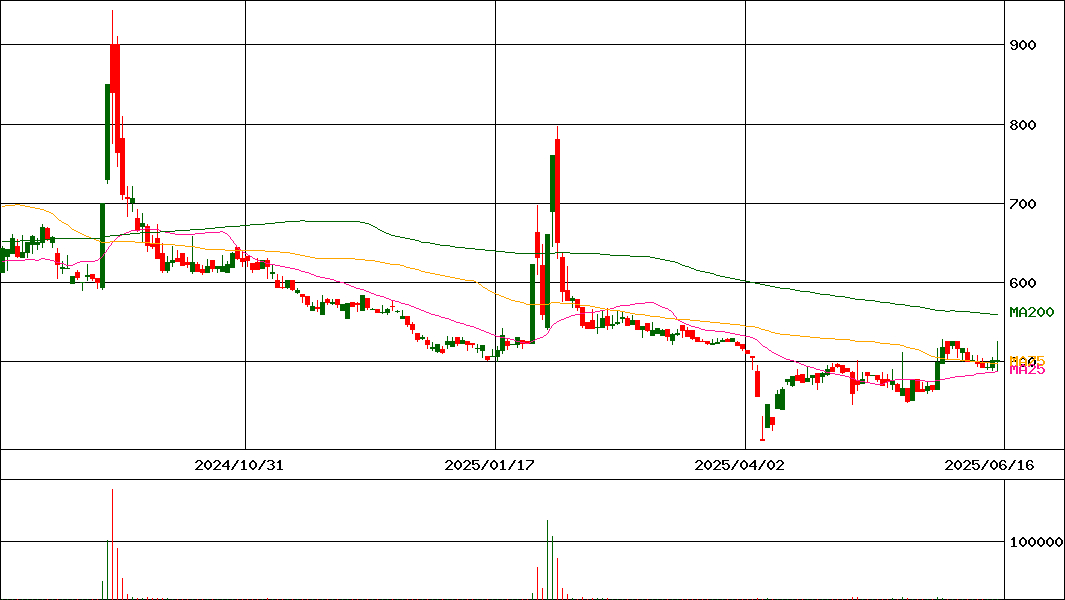Click the 900 price axis label
Image resolution: width=1065 pixels, height=600 pixels.
(x=1022, y=45)
